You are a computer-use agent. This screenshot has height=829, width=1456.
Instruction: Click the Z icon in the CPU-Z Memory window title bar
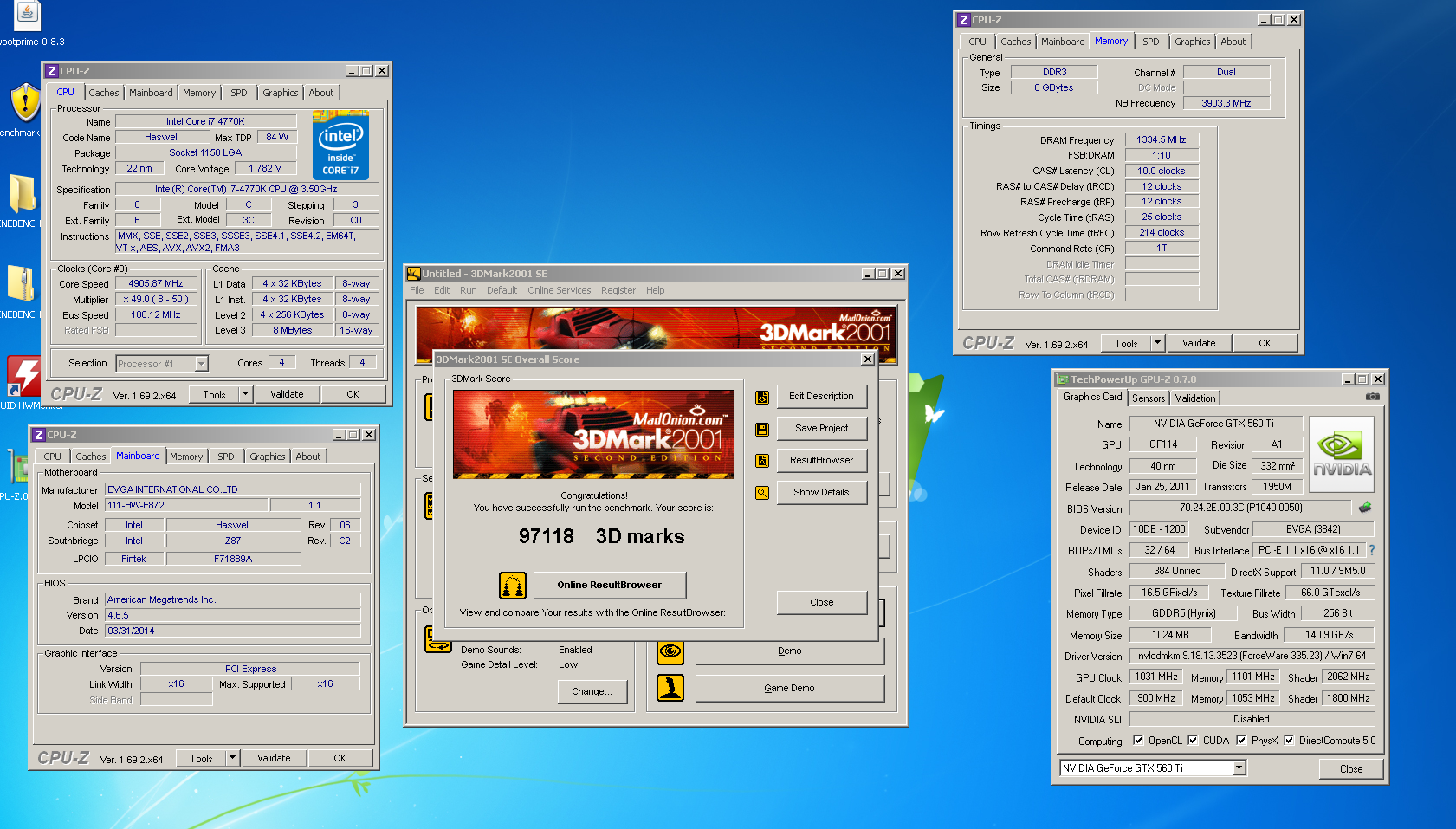963,20
